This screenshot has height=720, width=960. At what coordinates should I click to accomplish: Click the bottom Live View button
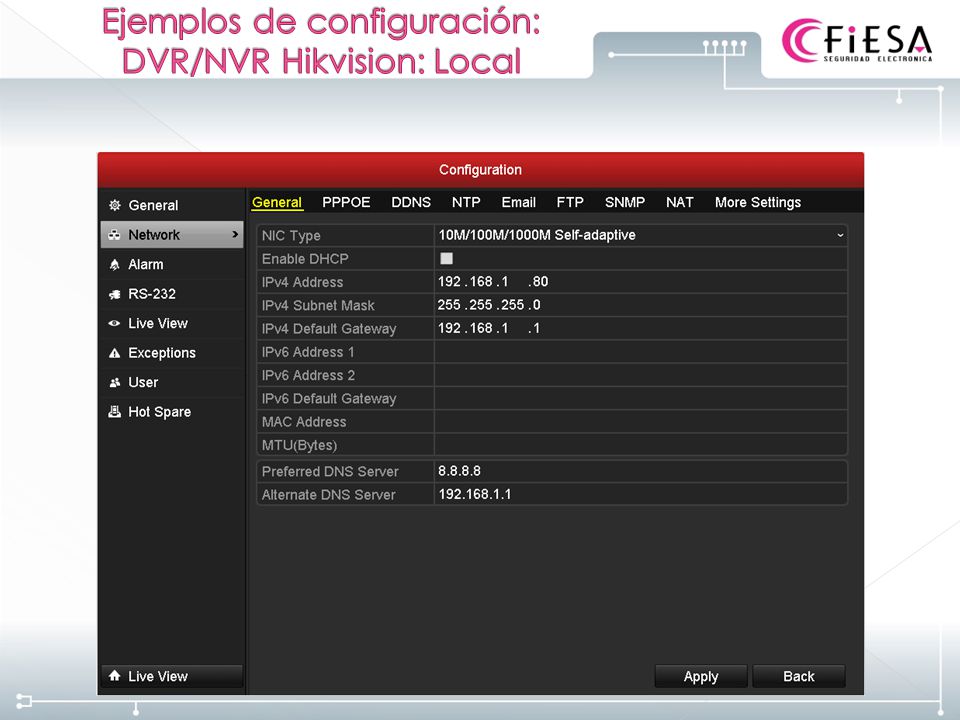[172, 677]
